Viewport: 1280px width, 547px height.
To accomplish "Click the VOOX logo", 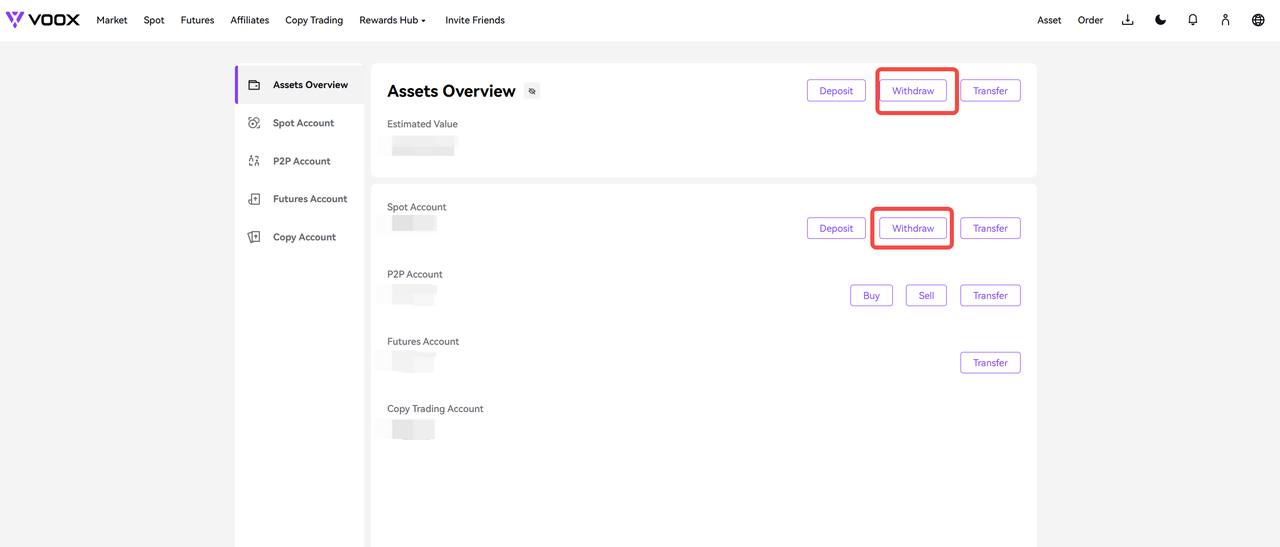I will [43, 20].
